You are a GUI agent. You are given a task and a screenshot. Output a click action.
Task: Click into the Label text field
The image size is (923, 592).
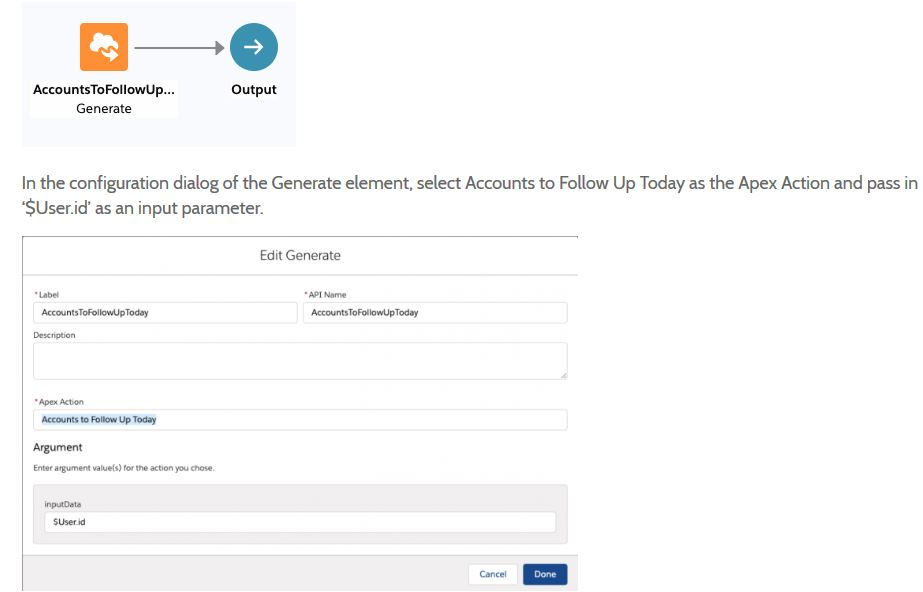click(x=164, y=313)
